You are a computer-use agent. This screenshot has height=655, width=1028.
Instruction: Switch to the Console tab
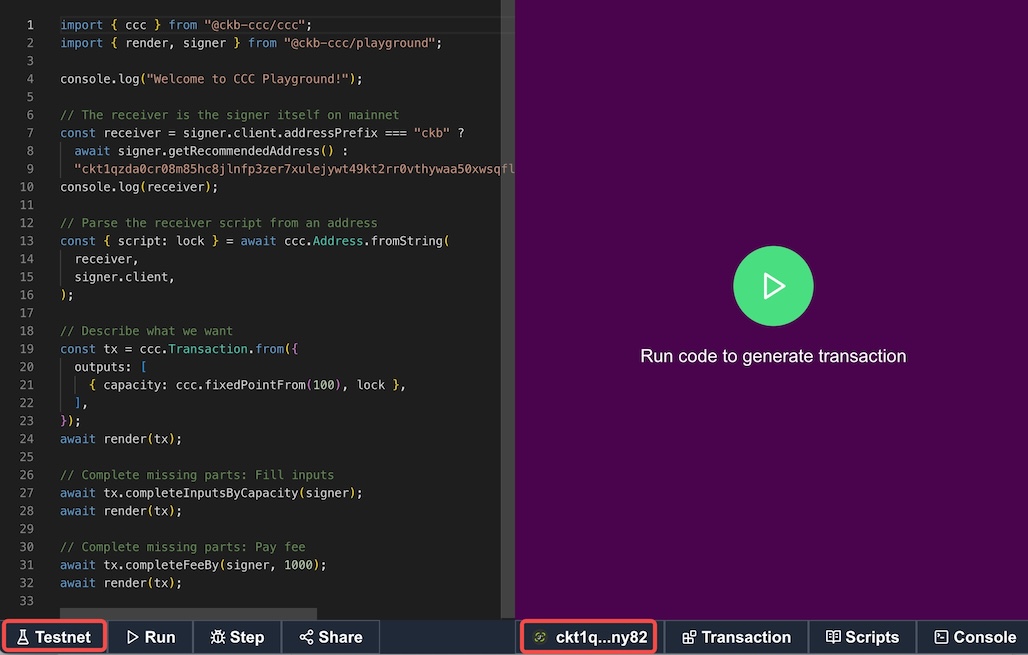tap(973, 637)
